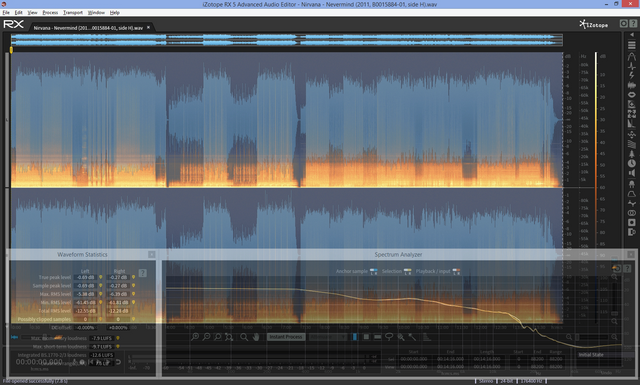This screenshot has width=640, height=385.
Task: Close the Nirvana Nevermind file tab
Action: [x=149, y=27]
